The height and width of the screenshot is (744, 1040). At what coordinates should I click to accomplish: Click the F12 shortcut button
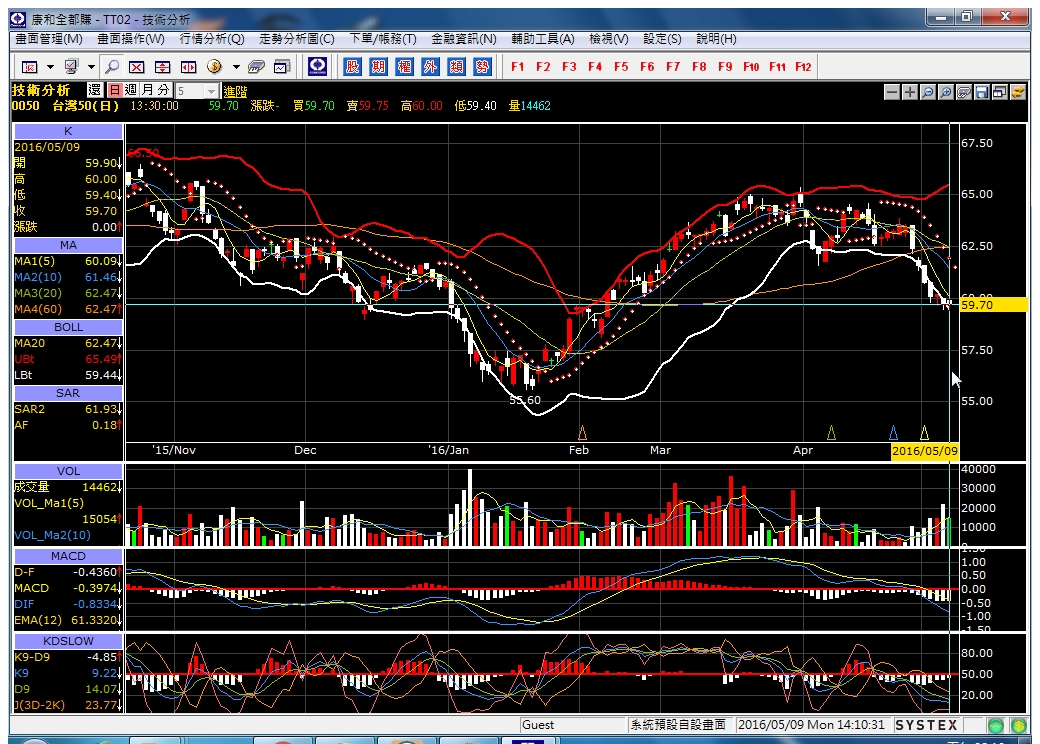[803, 66]
